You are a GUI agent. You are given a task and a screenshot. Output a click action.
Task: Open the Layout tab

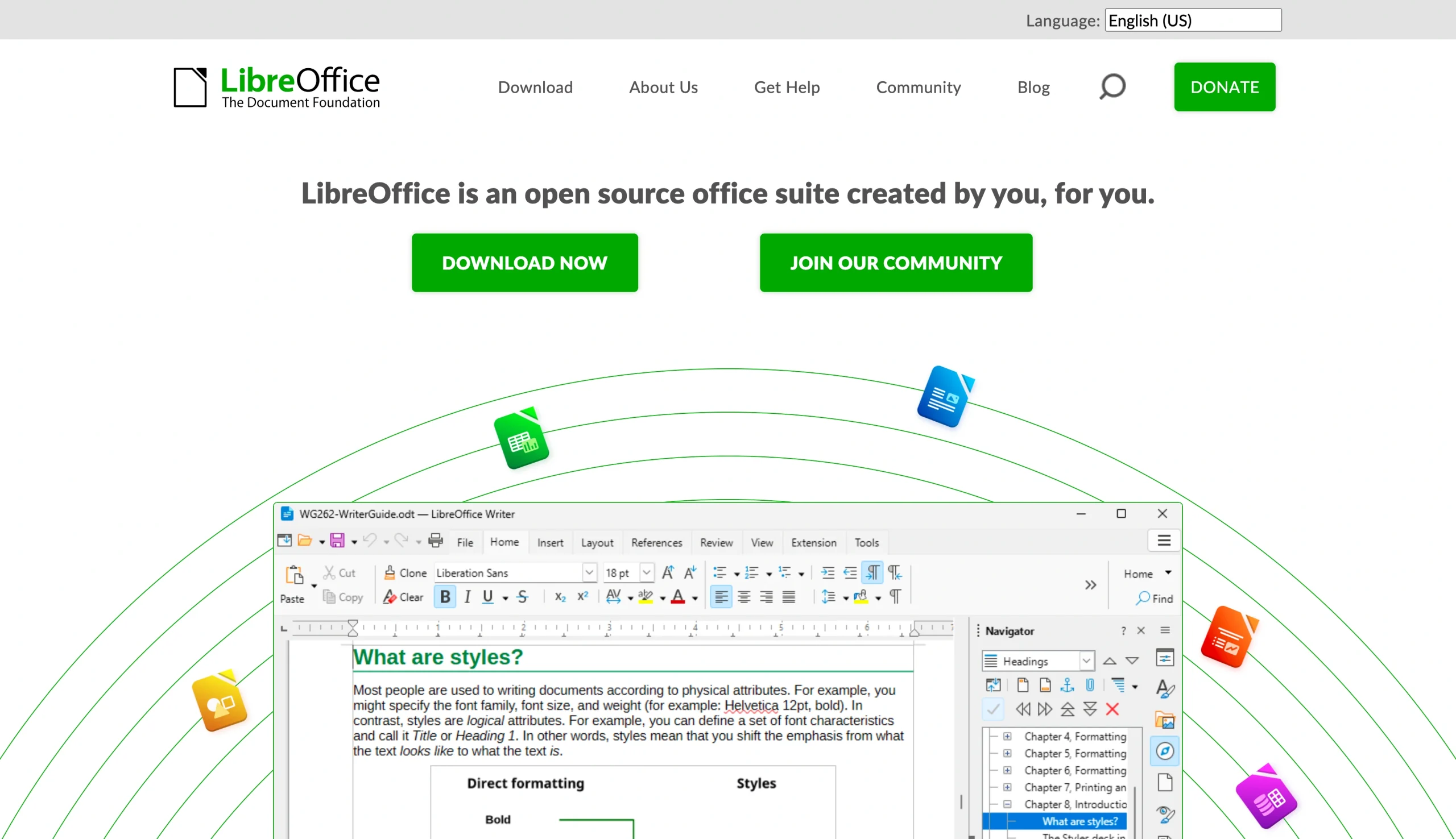click(x=597, y=543)
